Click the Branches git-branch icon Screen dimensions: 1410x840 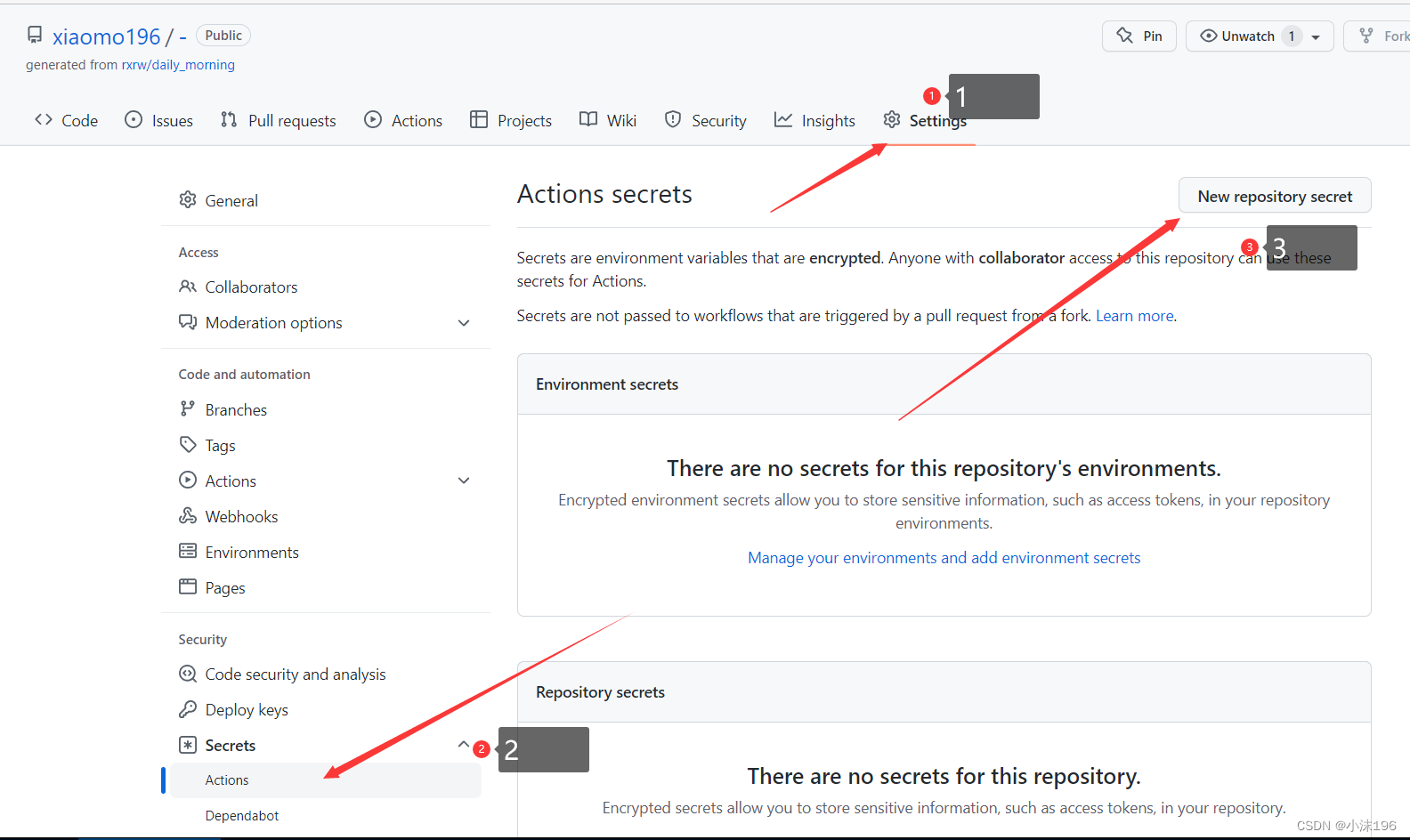tap(187, 408)
